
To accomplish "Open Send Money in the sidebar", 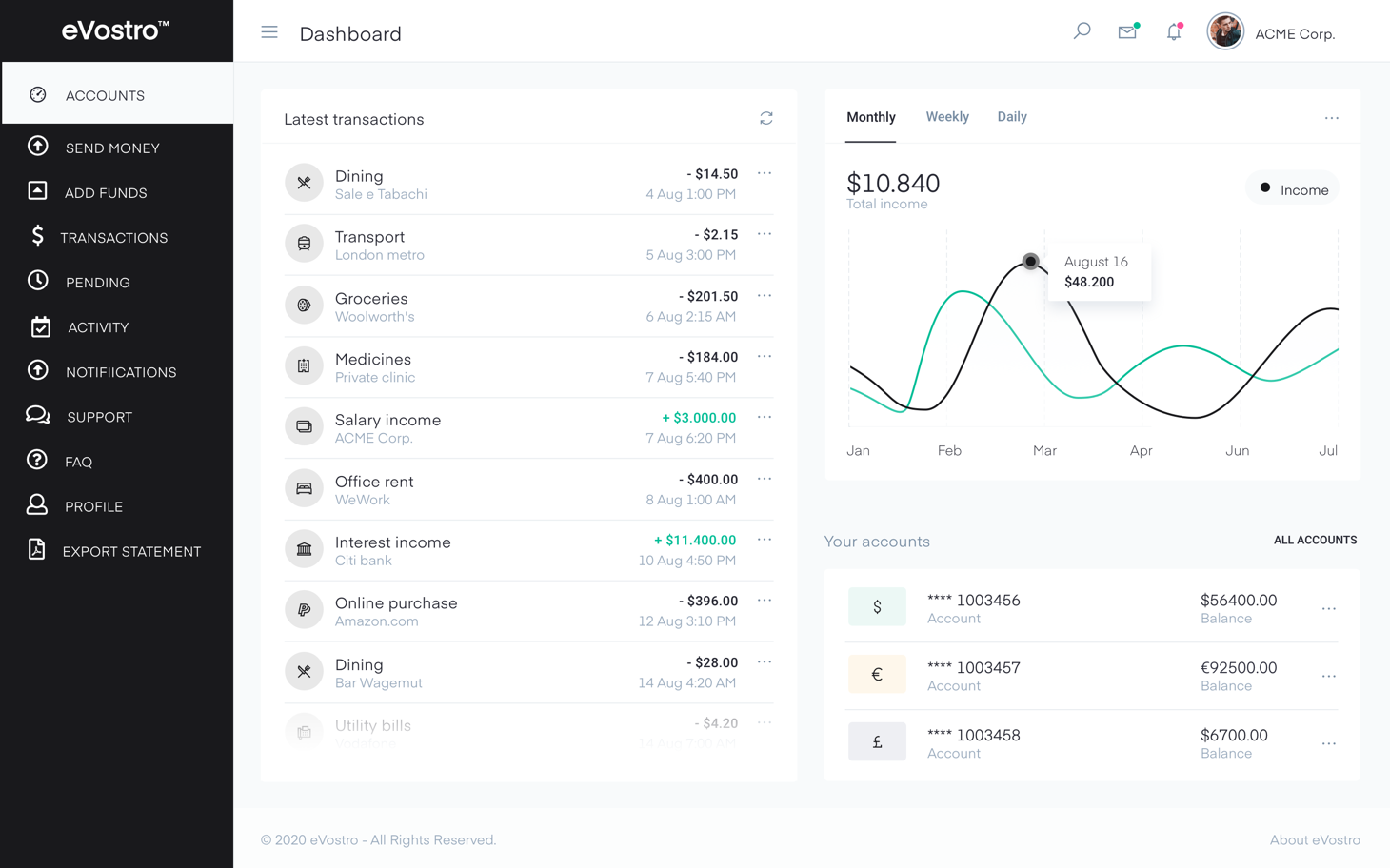I will (x=112, y=148).
